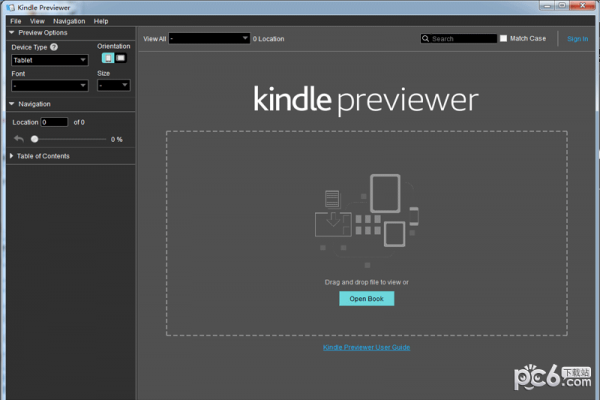Click the Open Book button

click(x=367, y=299)
